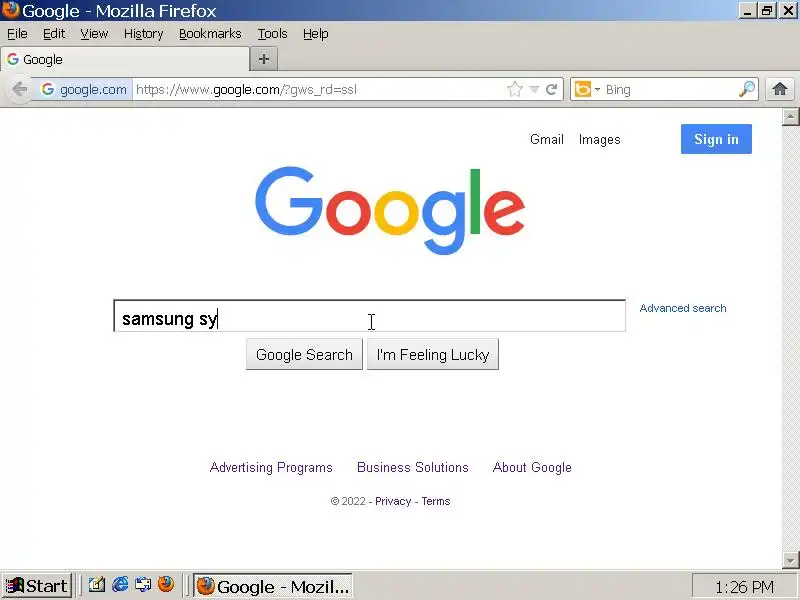This screenshot has width=800, height=600.
Task: Open the Images link
Action: (x=599, y=139)
